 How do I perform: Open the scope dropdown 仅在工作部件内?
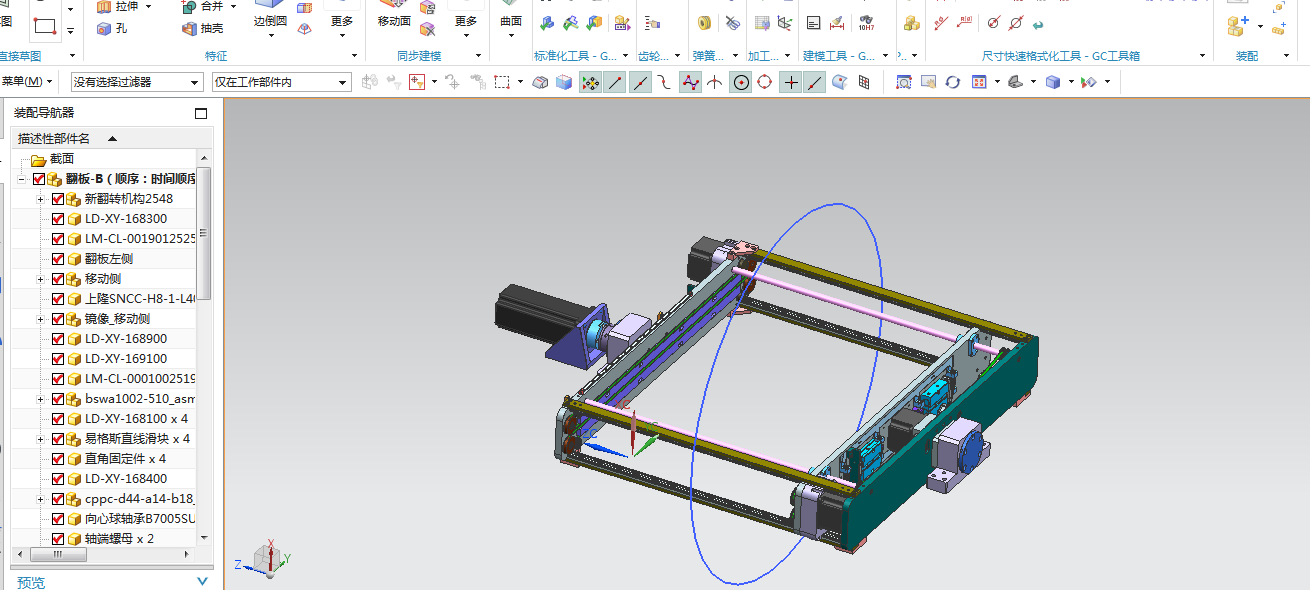281,82
